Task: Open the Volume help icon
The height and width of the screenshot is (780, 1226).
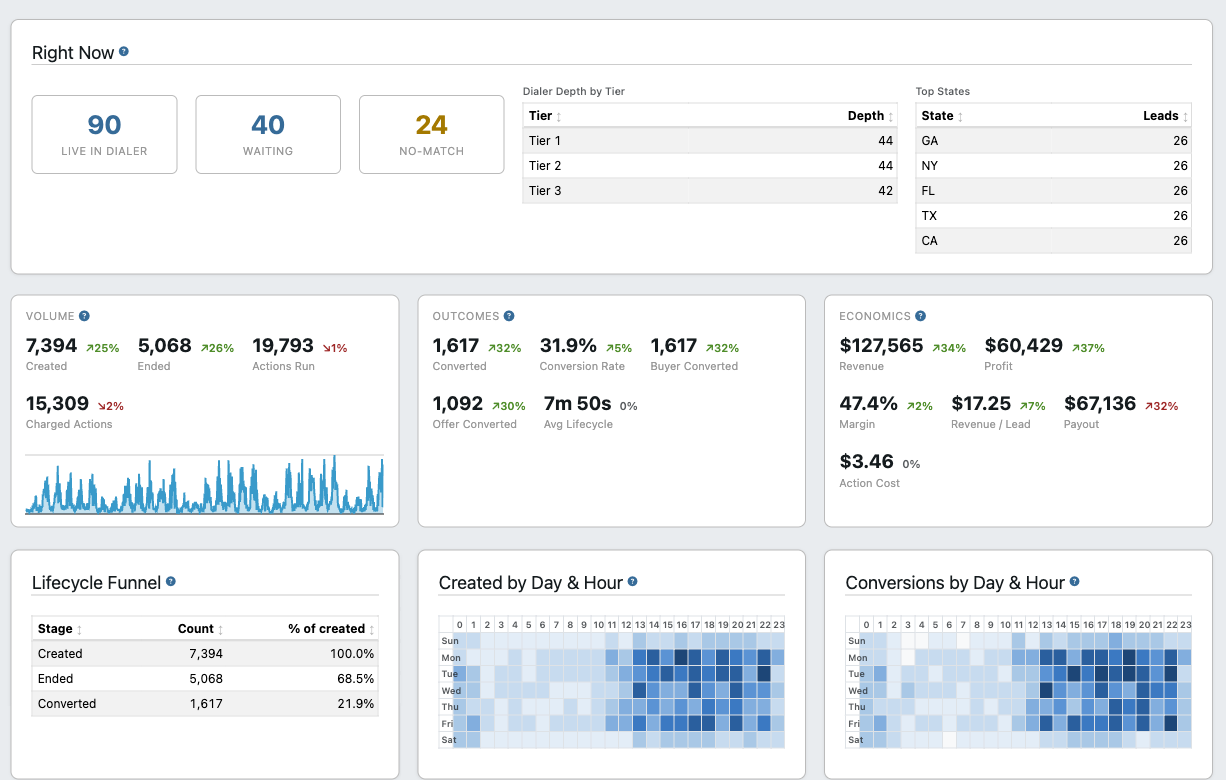Action: tap(84, 316)
